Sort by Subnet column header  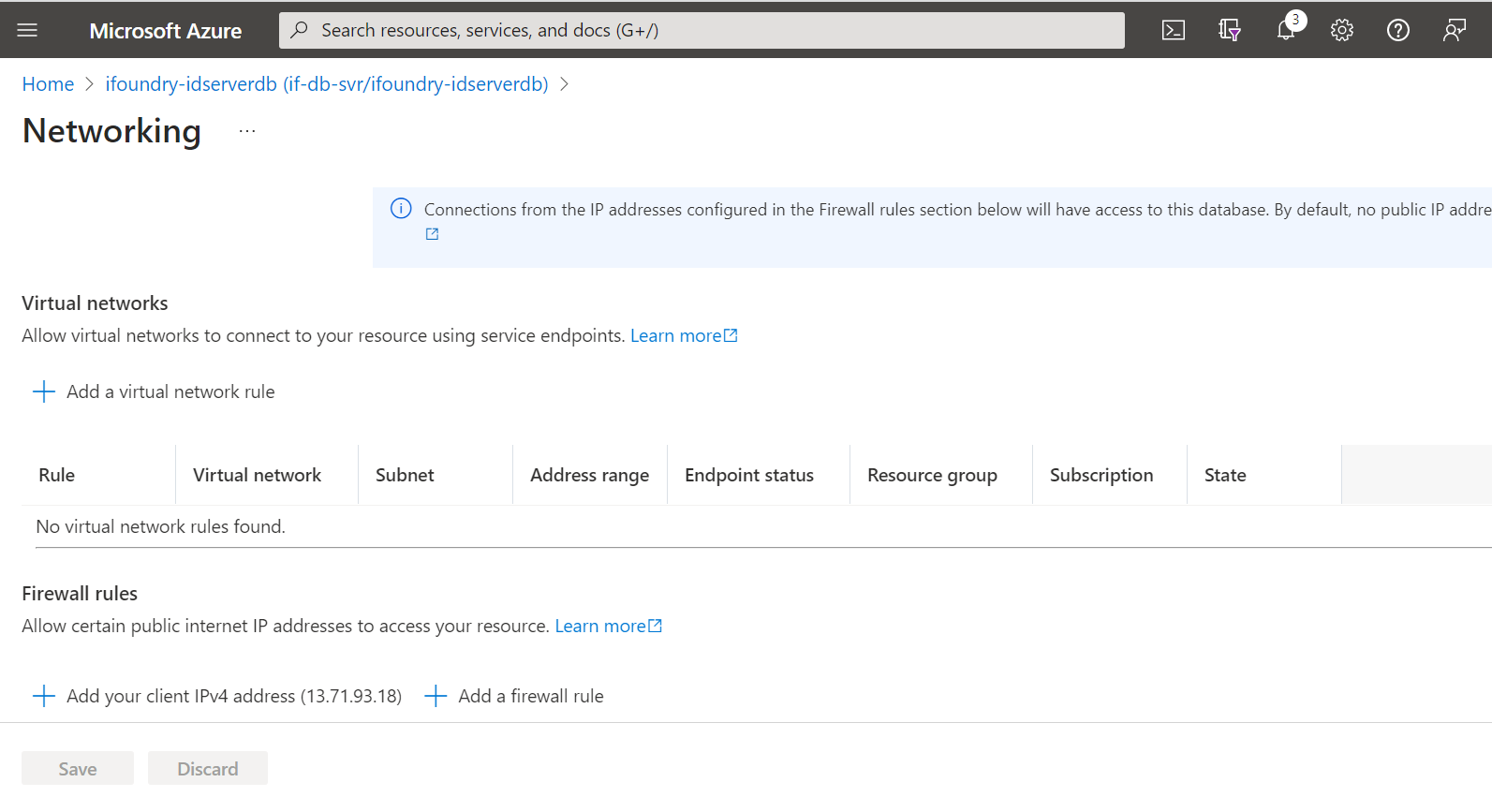pos(436,475)
